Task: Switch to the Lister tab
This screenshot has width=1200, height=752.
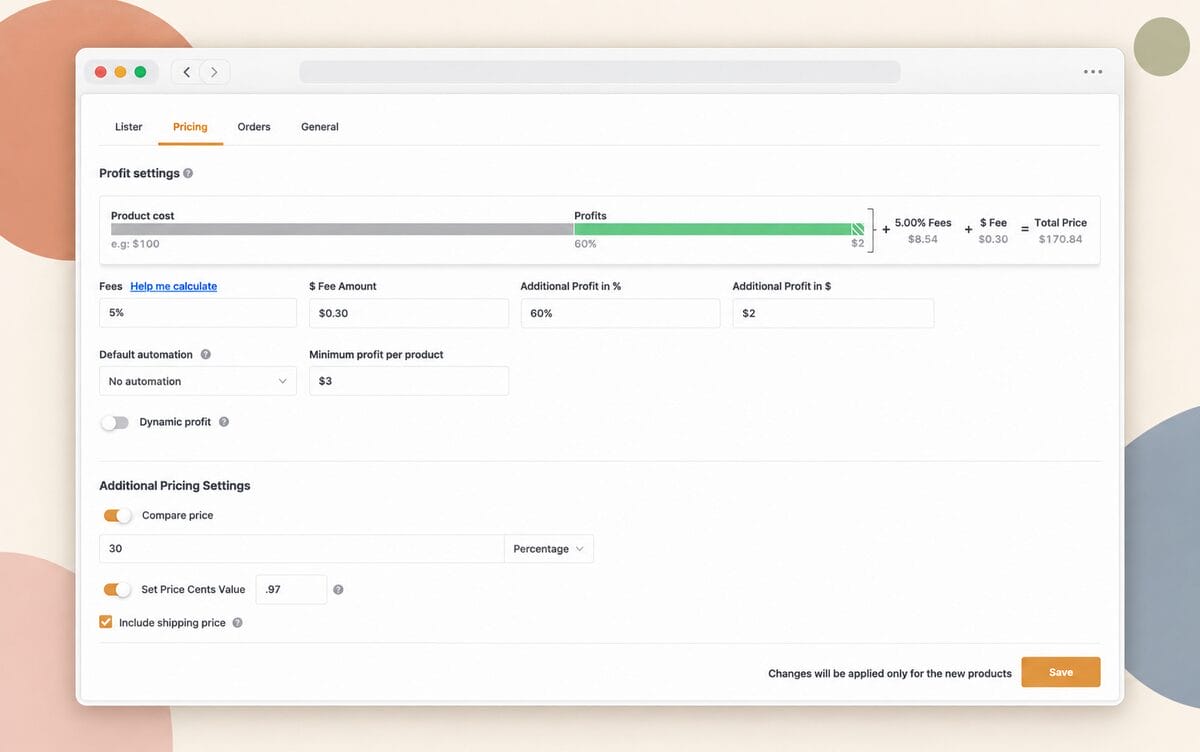Action: point(129,127)
